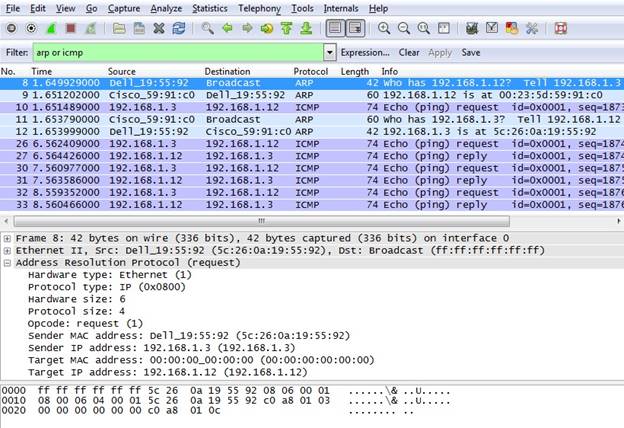This screenshot has height=428, width=624.
Task: Find a packet using magnifier icon
Action: point(207,28)
